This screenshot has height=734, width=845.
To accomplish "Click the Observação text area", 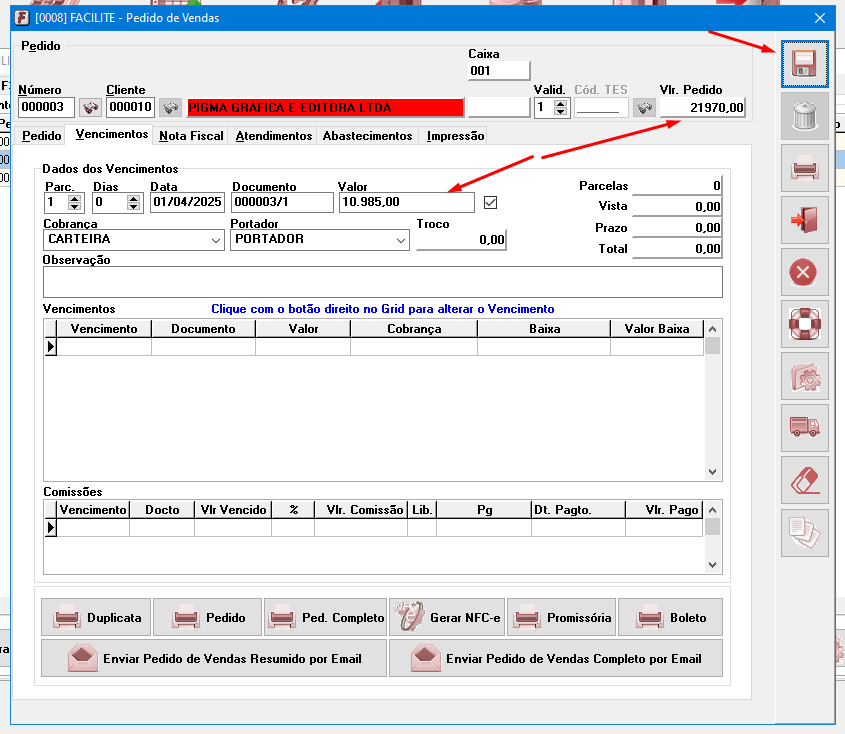I will point(383,282).
